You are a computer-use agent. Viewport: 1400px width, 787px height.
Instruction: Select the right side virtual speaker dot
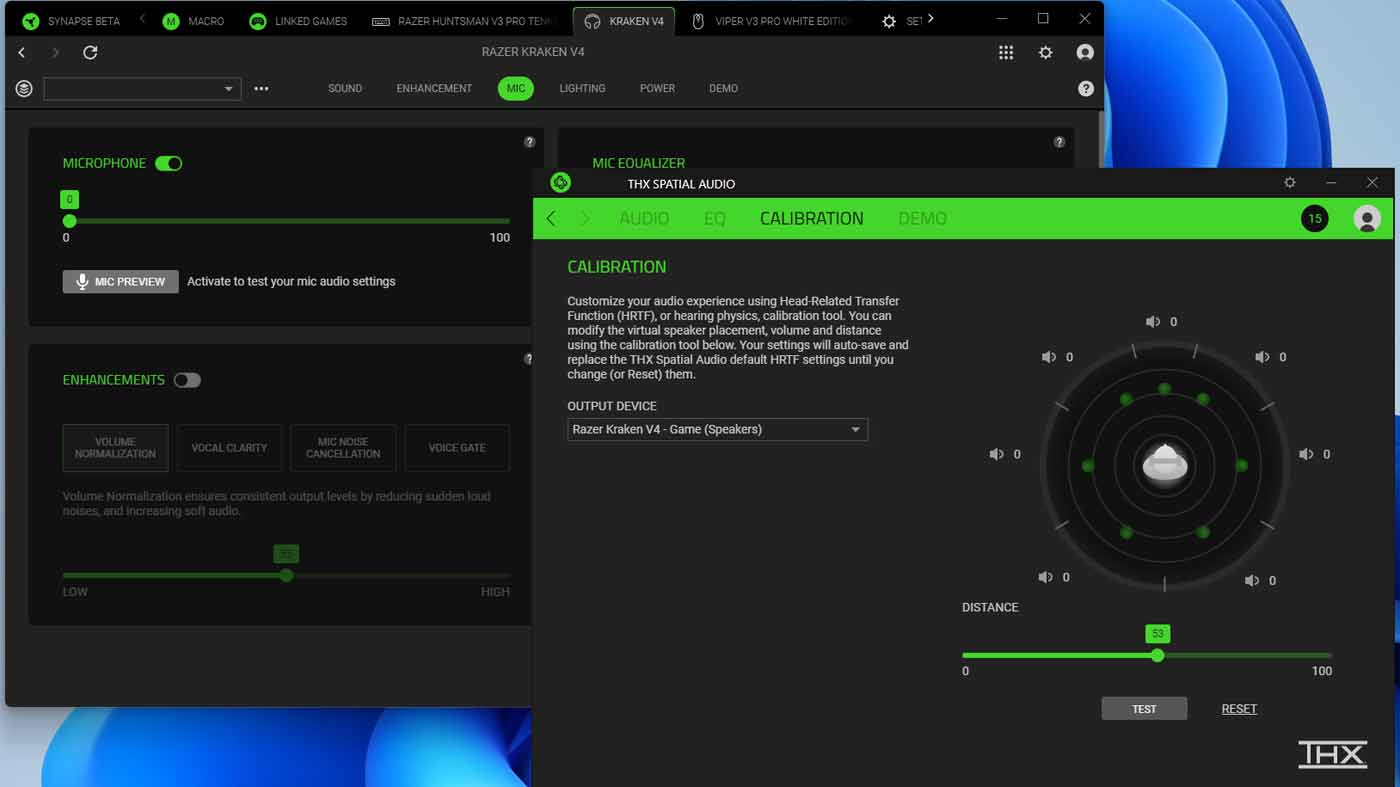point(1241,466)
